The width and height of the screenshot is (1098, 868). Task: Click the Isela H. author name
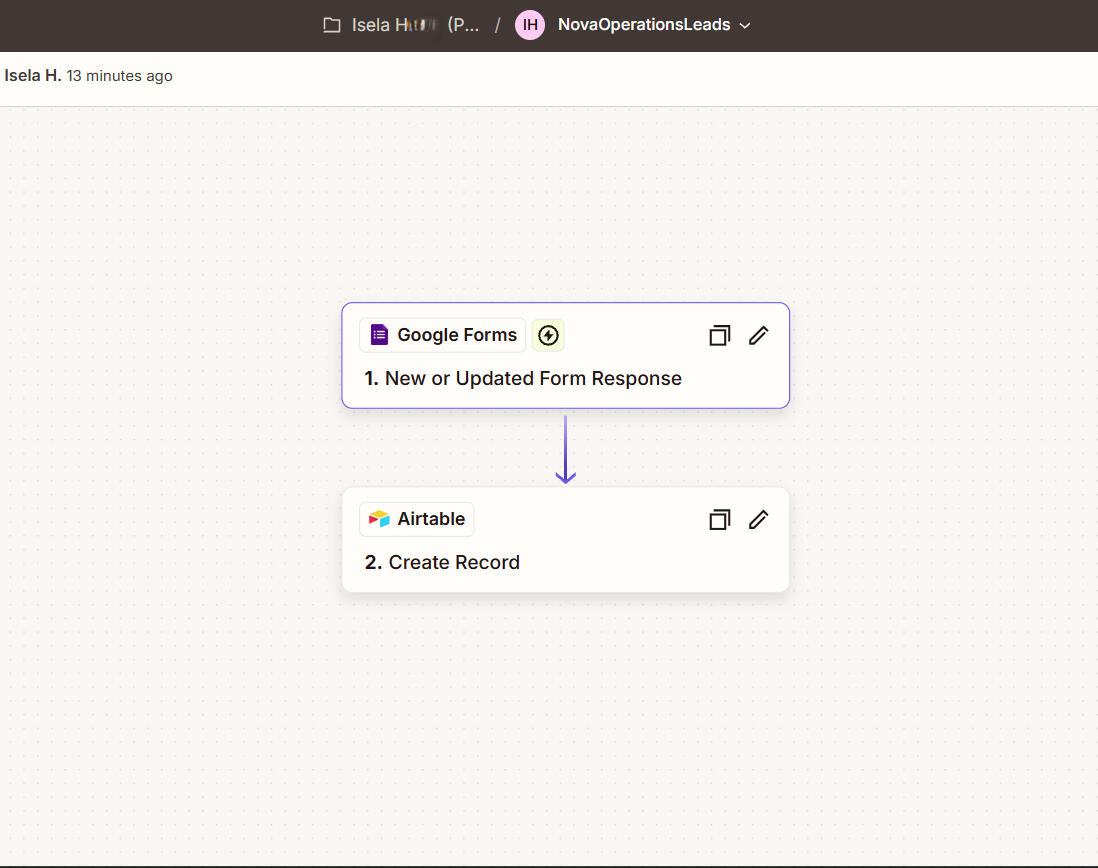(x=33, y=76)
